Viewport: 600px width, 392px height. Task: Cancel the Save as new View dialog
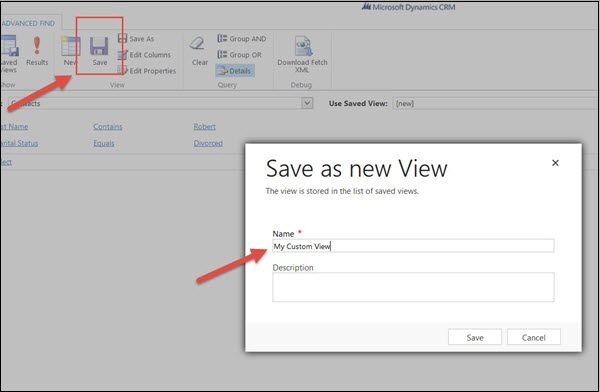coord(533,337)
